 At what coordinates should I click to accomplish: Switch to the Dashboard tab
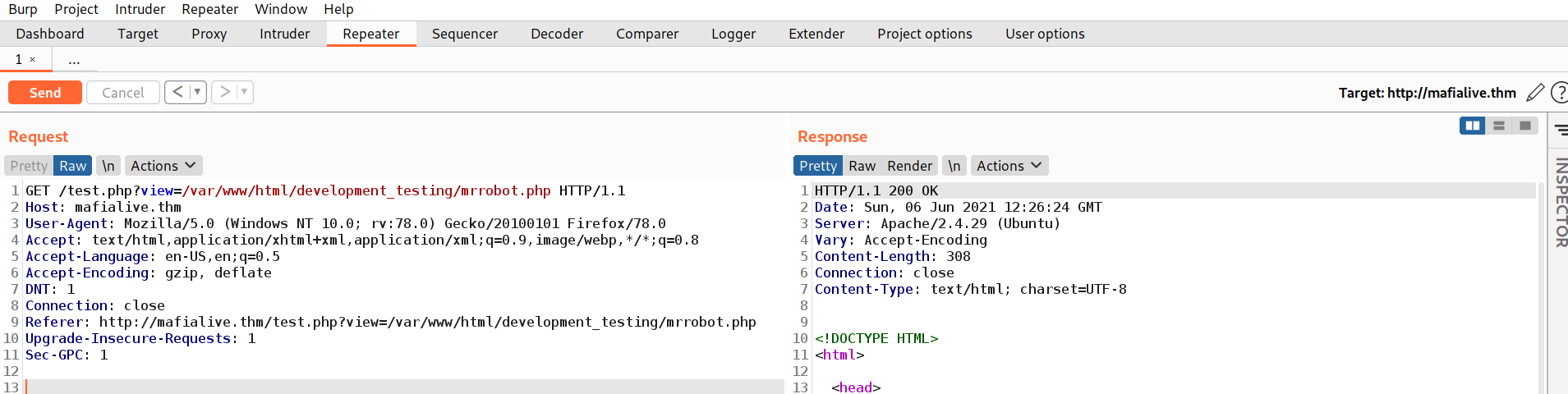[50, 34]
